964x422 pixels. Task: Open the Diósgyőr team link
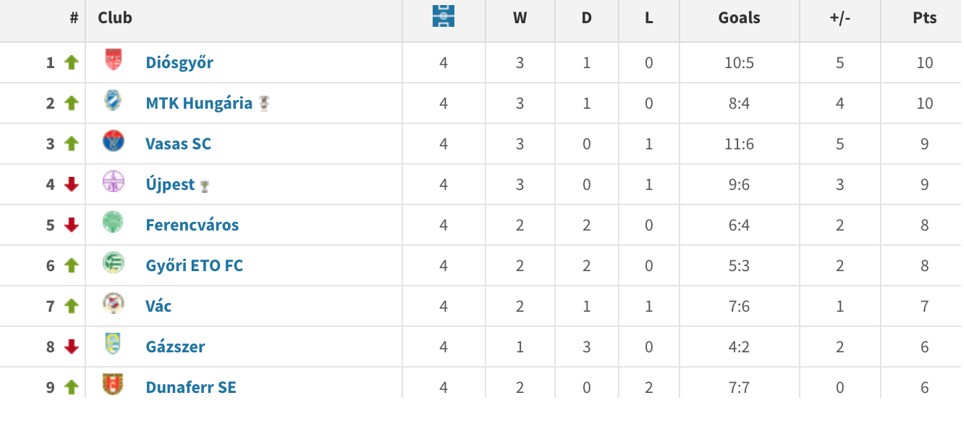tap(179, 62)
